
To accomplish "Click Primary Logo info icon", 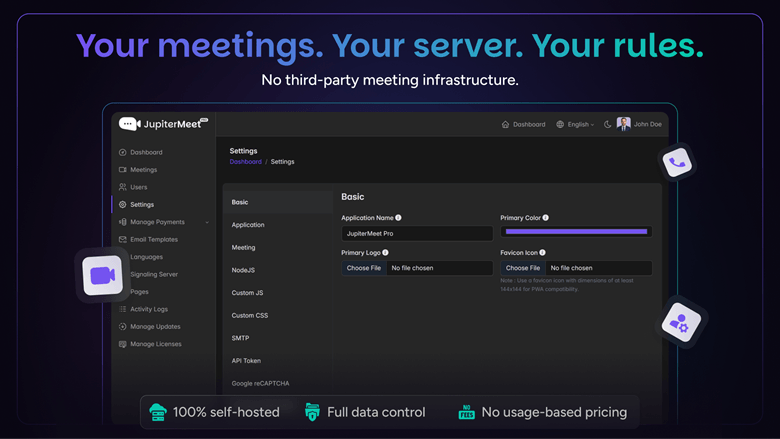I will click(386, 253).
